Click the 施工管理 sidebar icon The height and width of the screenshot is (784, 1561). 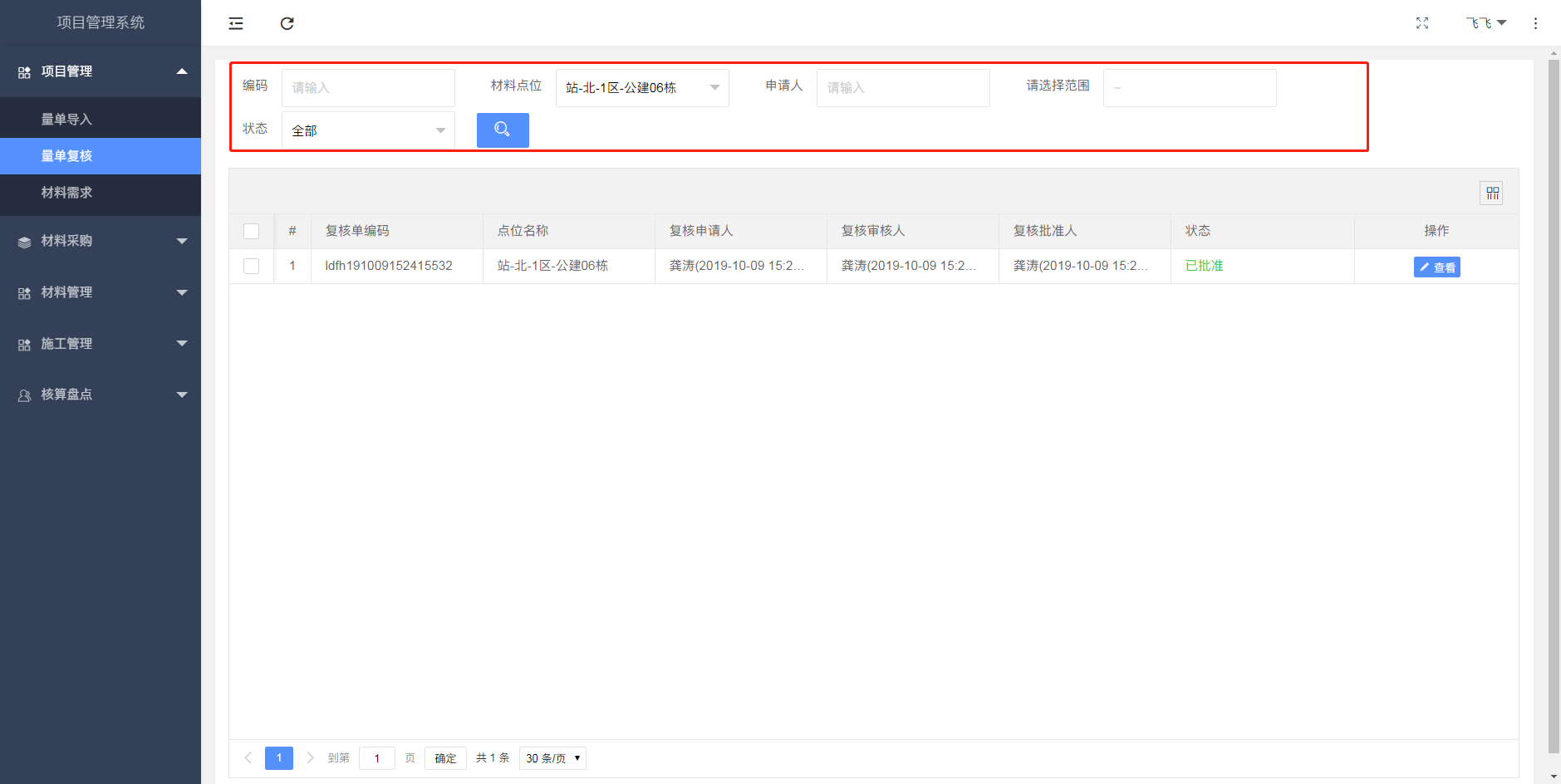click(x=24, y=345)
